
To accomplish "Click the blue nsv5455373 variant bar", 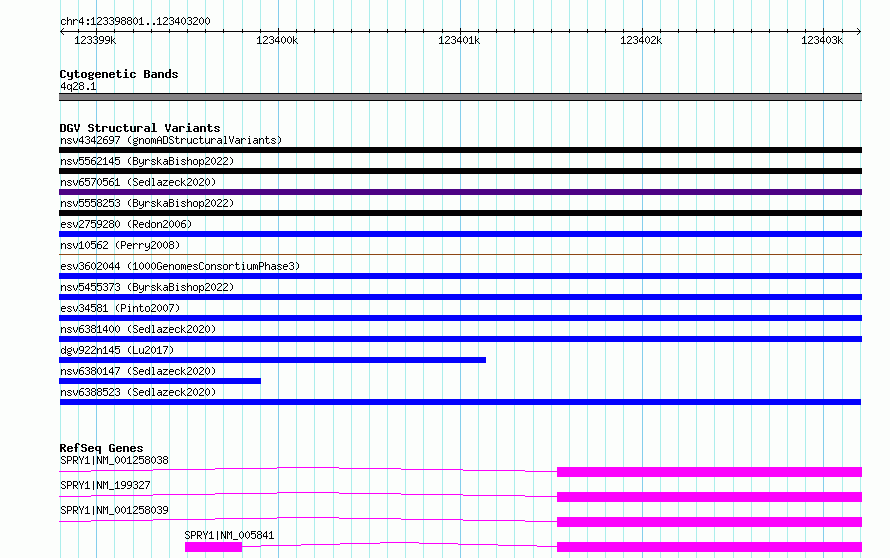I will click(460, 297).
